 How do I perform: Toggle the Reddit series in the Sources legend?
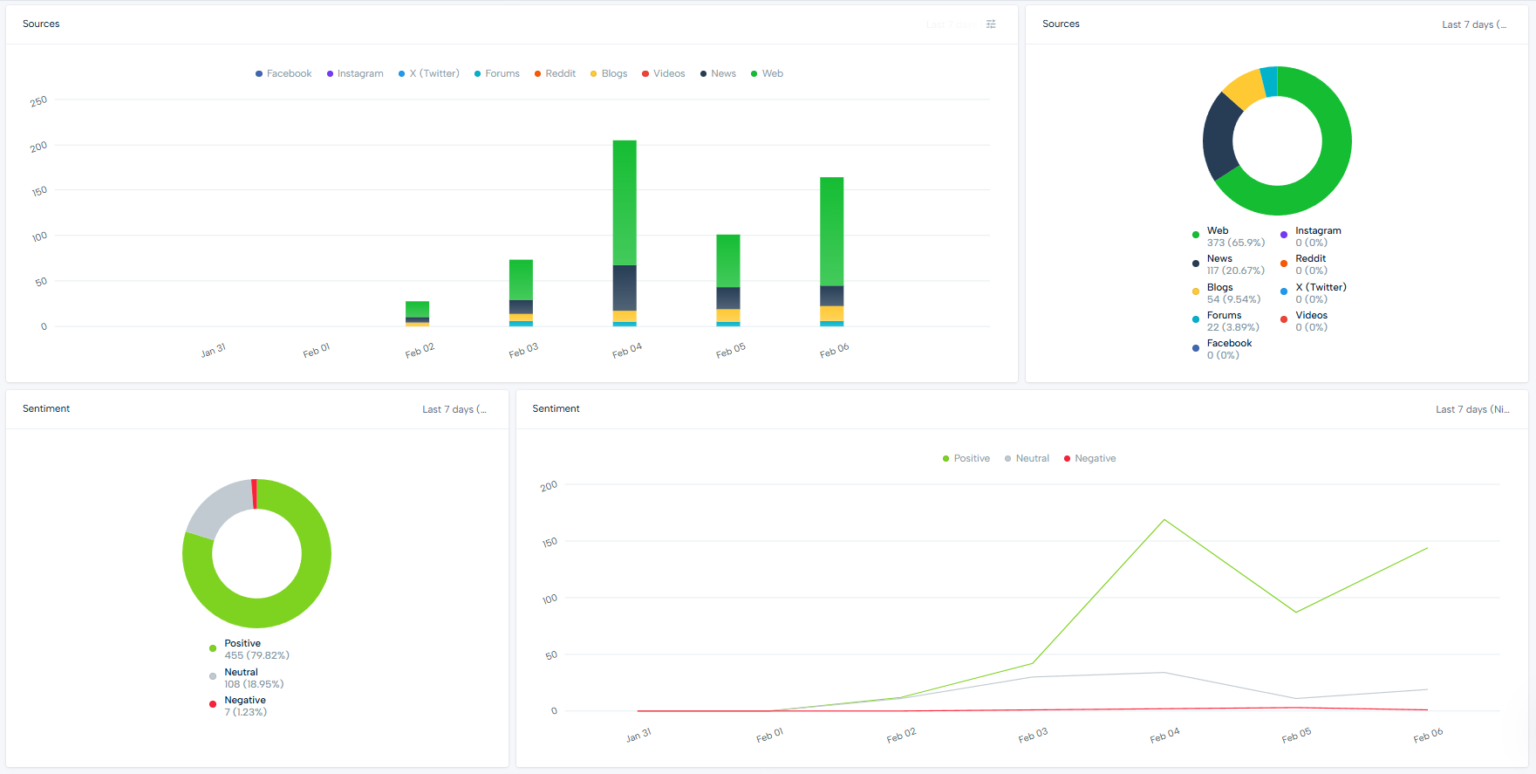pyautogui.click(x=539, y=73)
